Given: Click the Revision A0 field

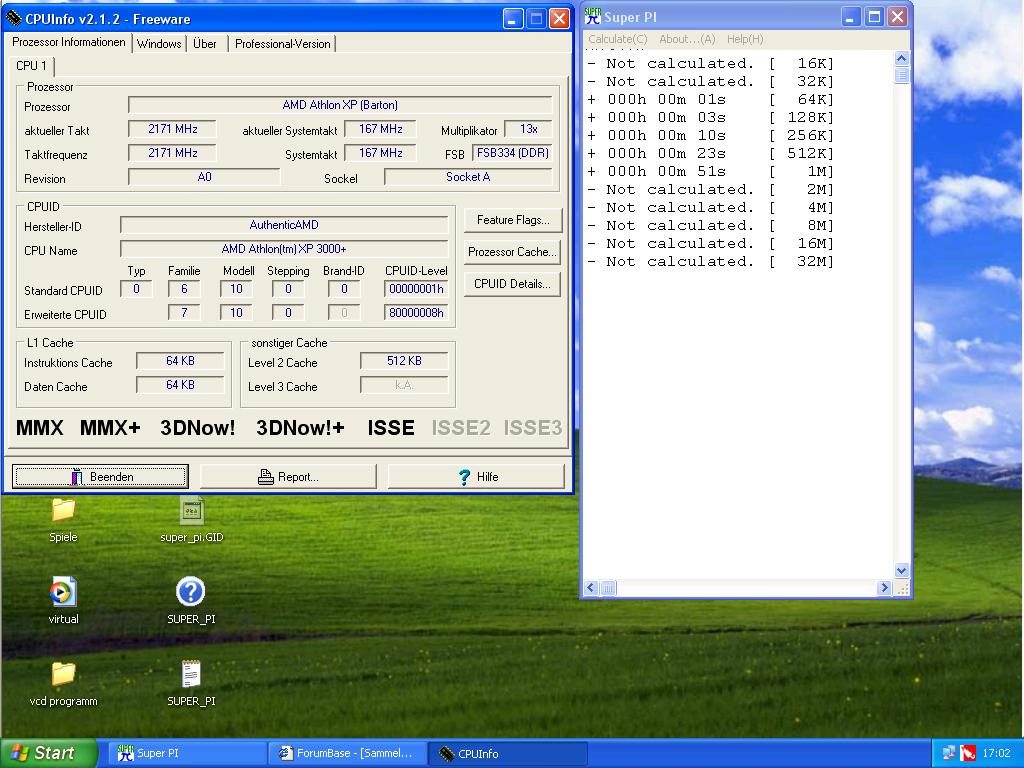Looking at the screenshot, I should [204, 177].
